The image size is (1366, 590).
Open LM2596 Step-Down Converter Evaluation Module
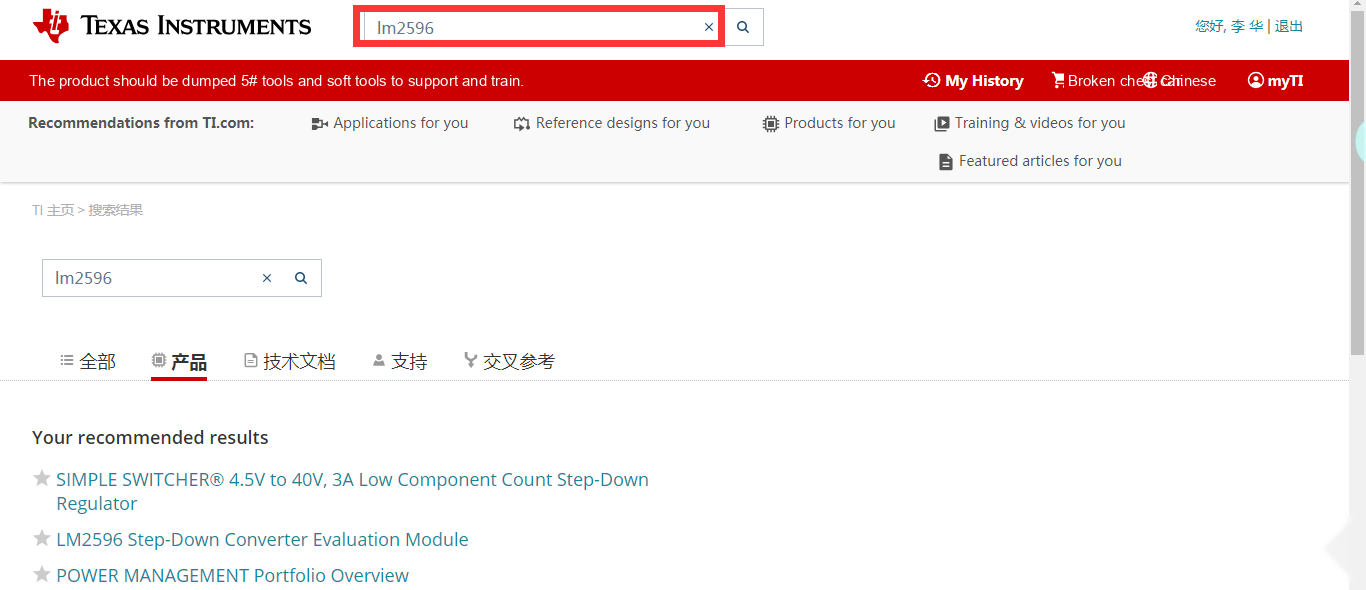coord(262,540)
